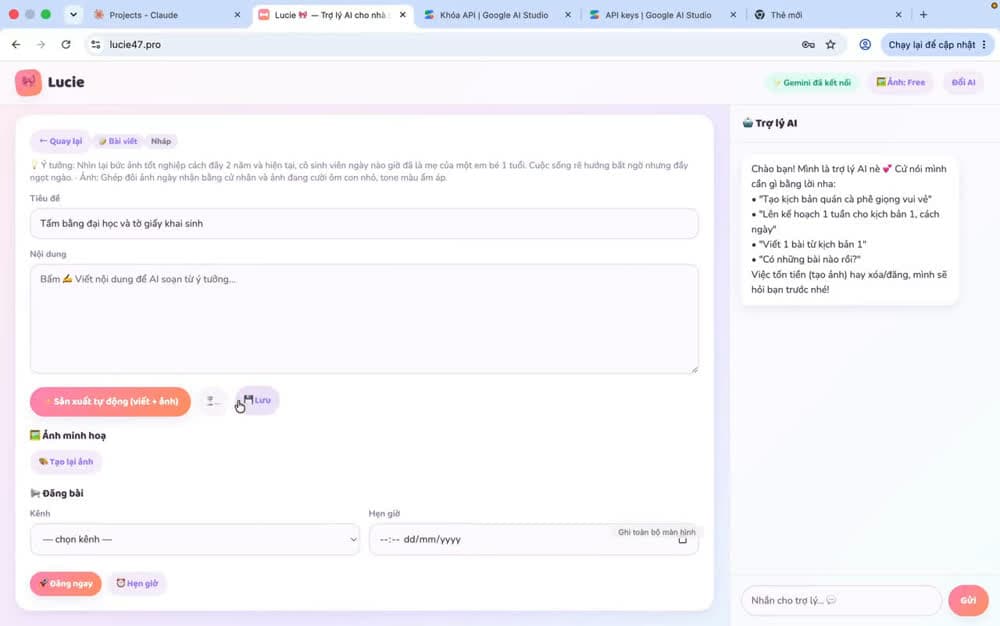1000x626 pixels.
Task: Click the Gemini đã kết nối status badge
Action: [x=812, y=82]
